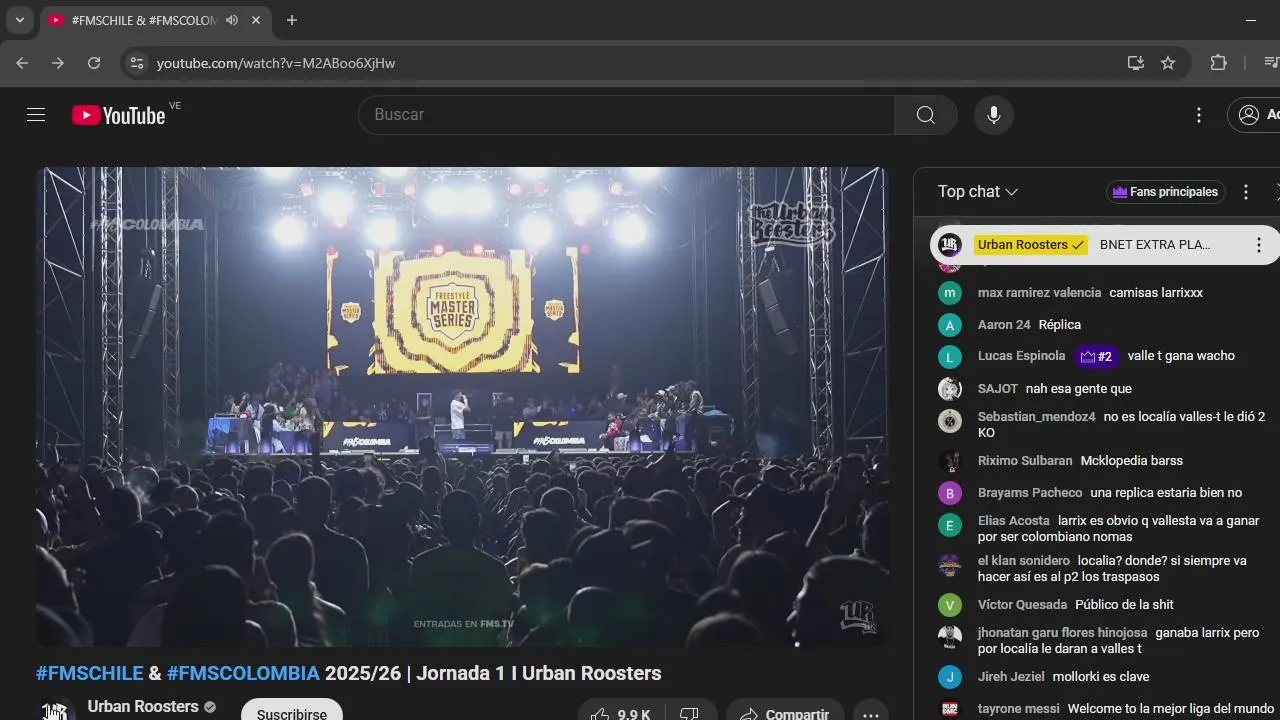The width and height of the screenshot is (1280, 720).
Task: Open Urban Roosters channel avatar below video
Action: click(x=57, y=711)
